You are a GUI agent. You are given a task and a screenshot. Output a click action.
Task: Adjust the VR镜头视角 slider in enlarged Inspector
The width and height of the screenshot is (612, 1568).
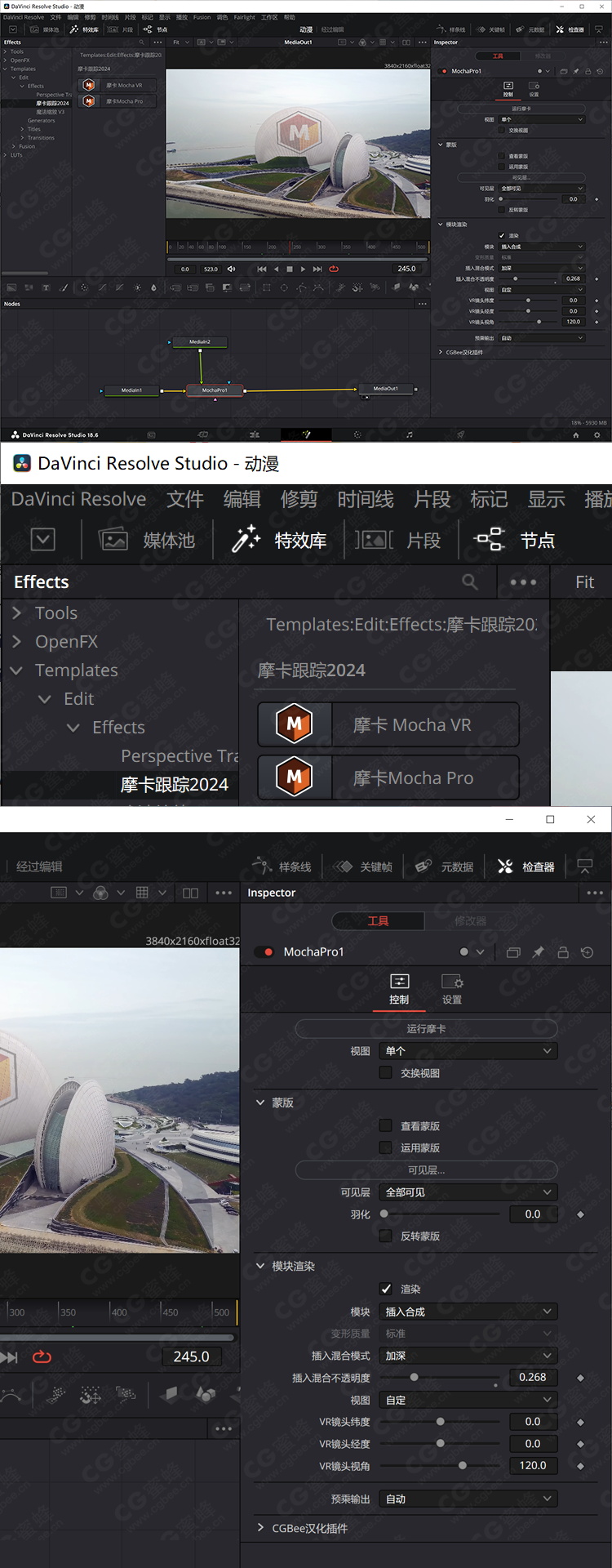tap(440, 1466)
